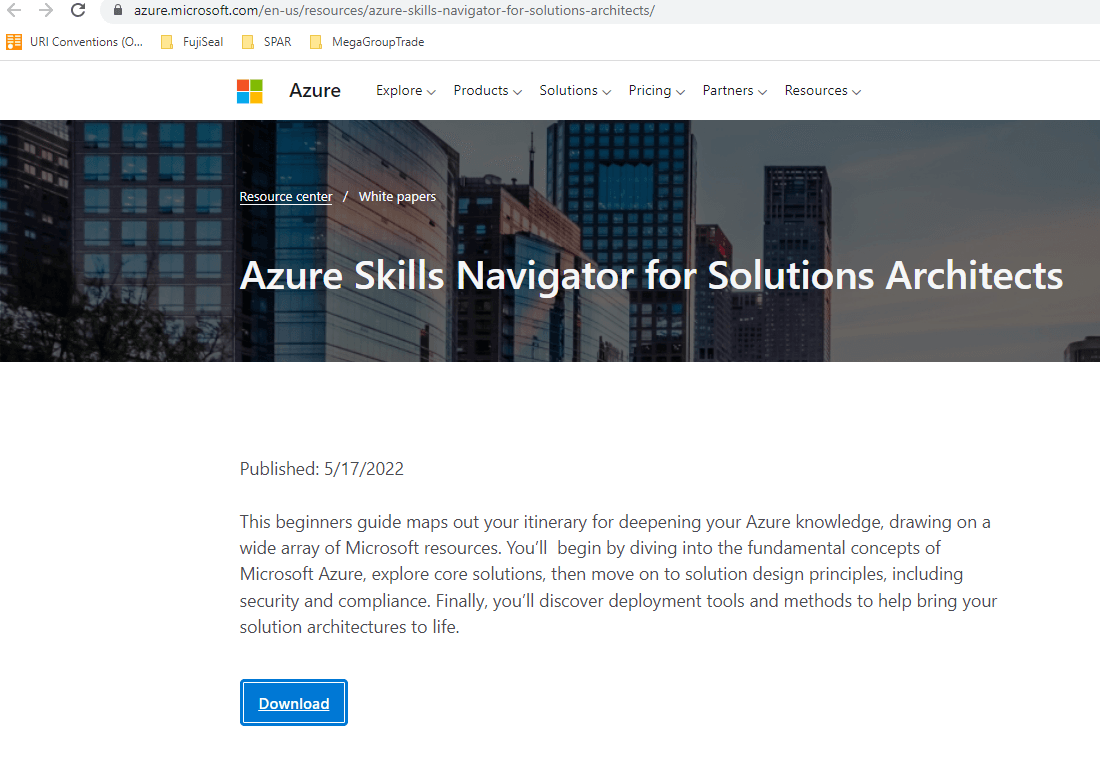This screenshot has width=1109, height=773.
Task: Expand the Products menu
Action: pyautogui.click(x=487, y=91)
